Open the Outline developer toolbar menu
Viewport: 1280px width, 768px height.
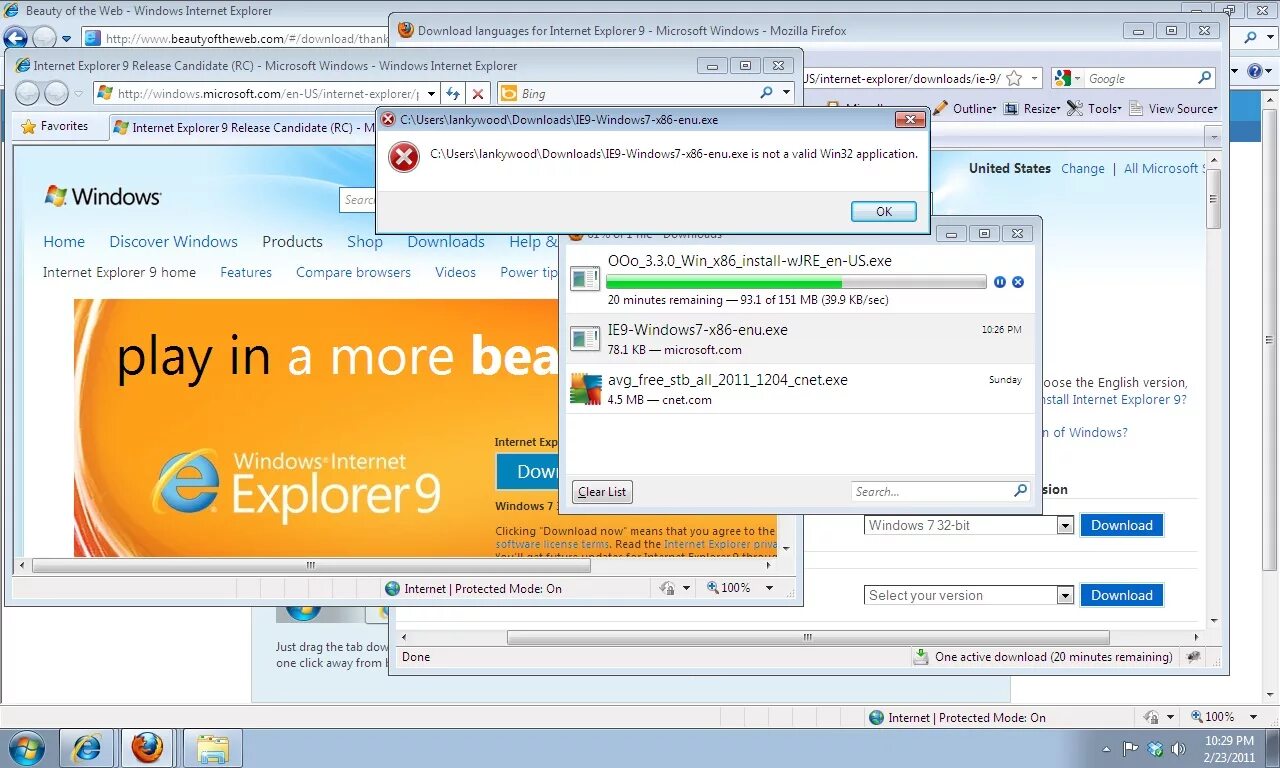coord(967,108)
